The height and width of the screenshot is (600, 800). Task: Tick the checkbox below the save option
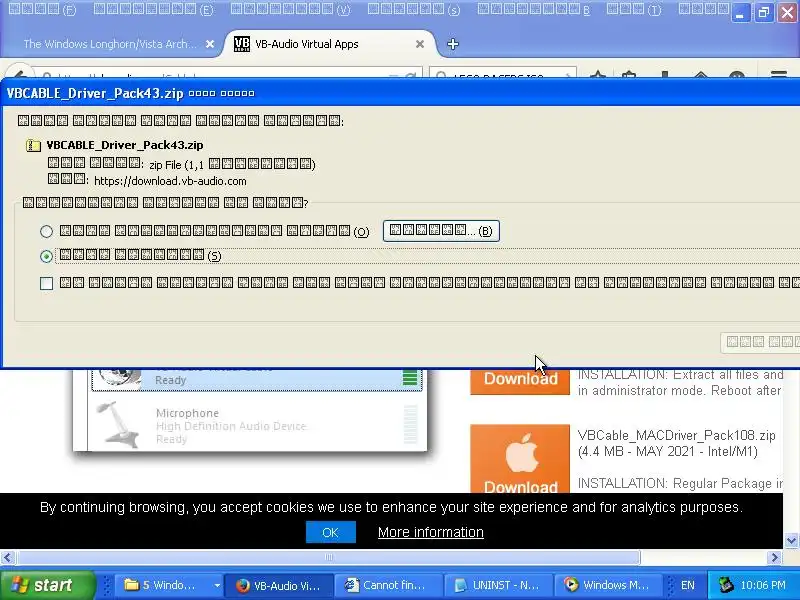click(x=46, y=283)
